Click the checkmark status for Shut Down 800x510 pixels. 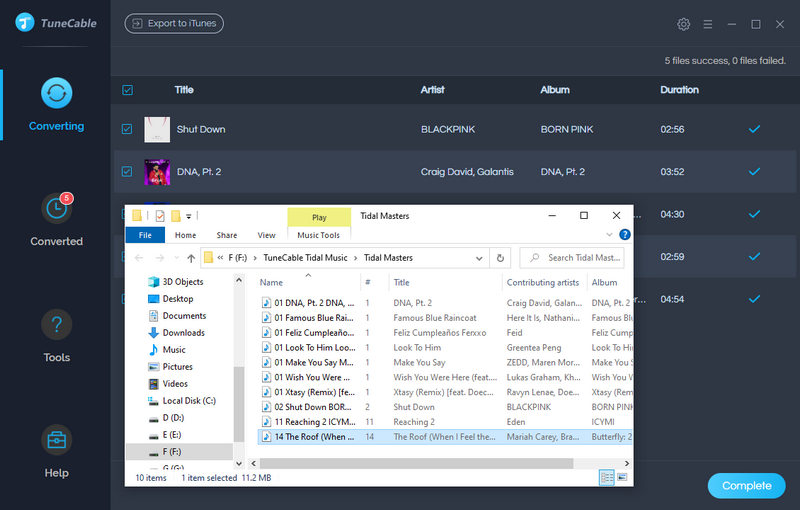(754, 129)
